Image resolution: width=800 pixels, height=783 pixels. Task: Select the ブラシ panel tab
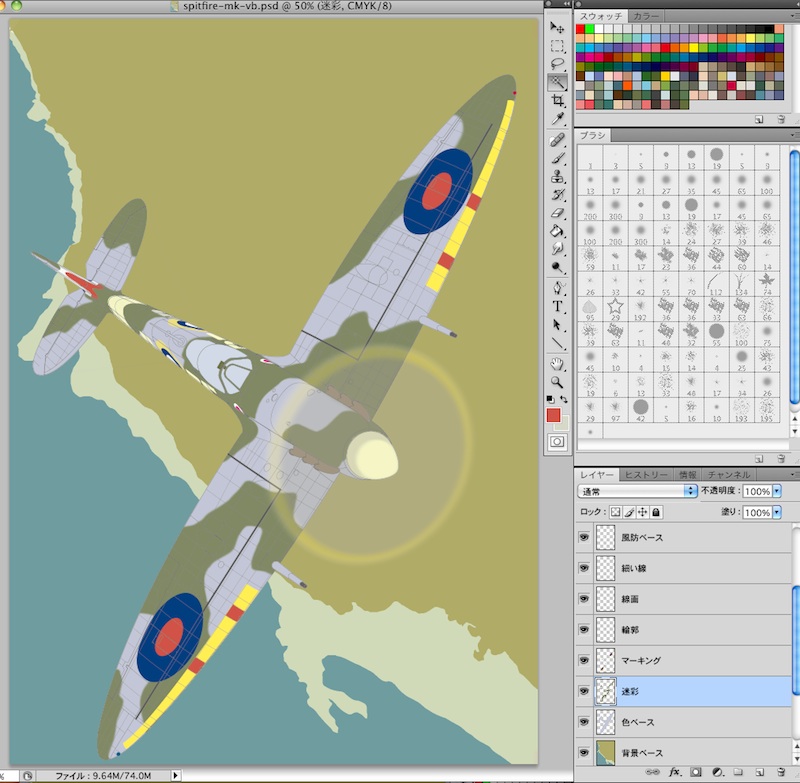tap(592, 135)
